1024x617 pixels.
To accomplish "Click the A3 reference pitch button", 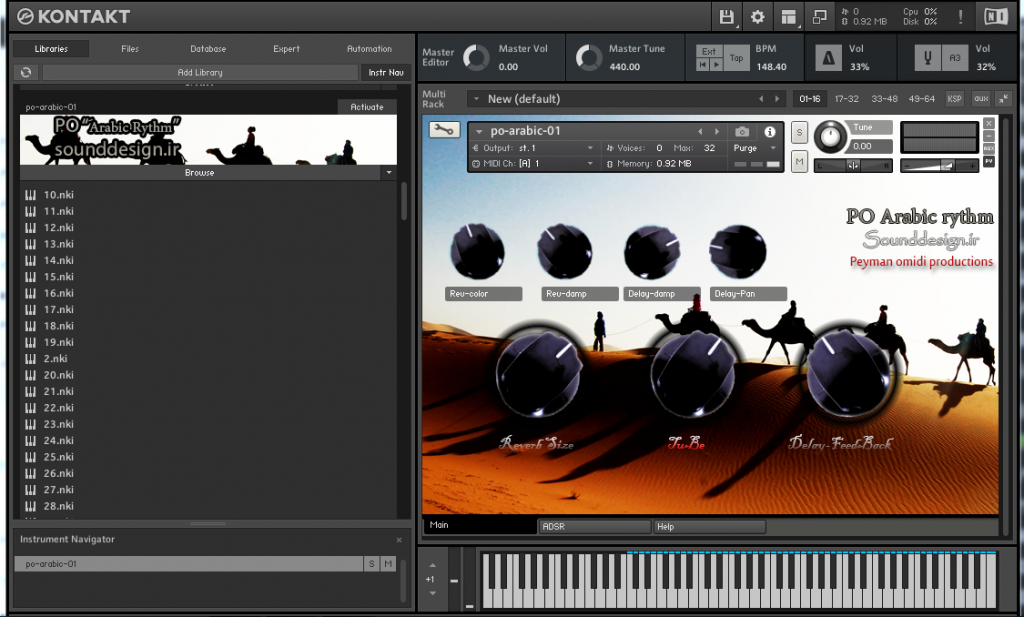I will click(x=955, y=58).
